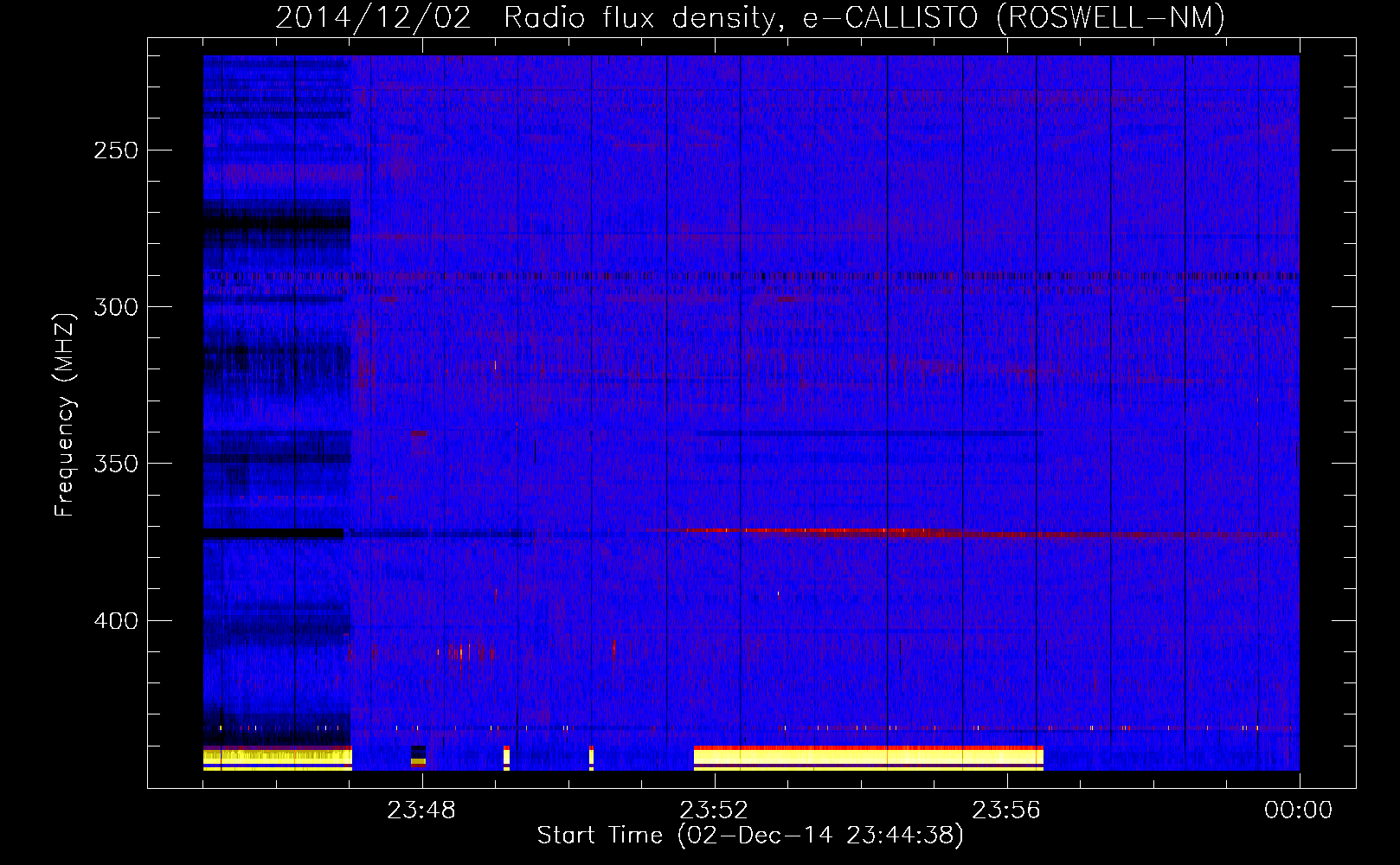Viewport: 1400px width, 865px height.
Task: Click the 23:56 time tick label
Action: click(1006, 811)
